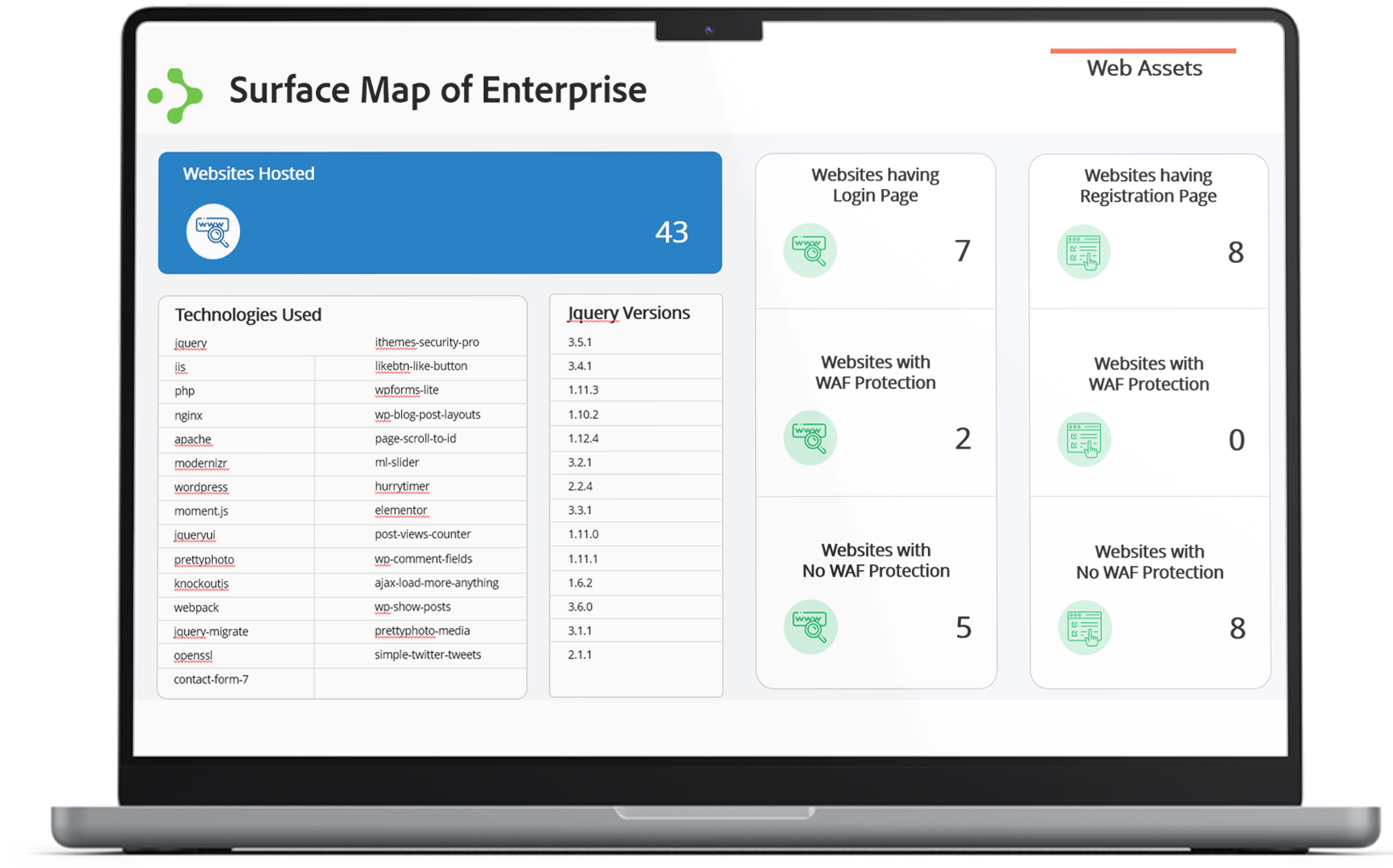Switch to the Web Assets tab
Viewport: 1393px width, 868px height.
[x=1144, y=68]
